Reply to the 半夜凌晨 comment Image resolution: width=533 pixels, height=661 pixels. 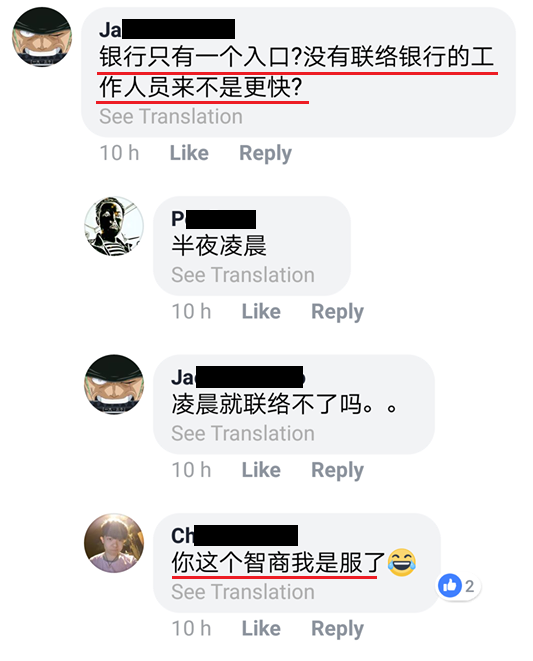[x=337, y=312]
